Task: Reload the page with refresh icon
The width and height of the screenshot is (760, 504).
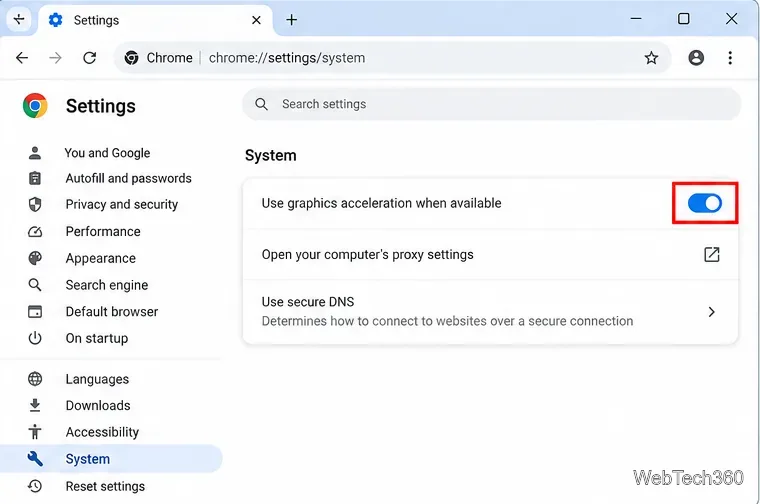Action: click(x=90, y=58)
